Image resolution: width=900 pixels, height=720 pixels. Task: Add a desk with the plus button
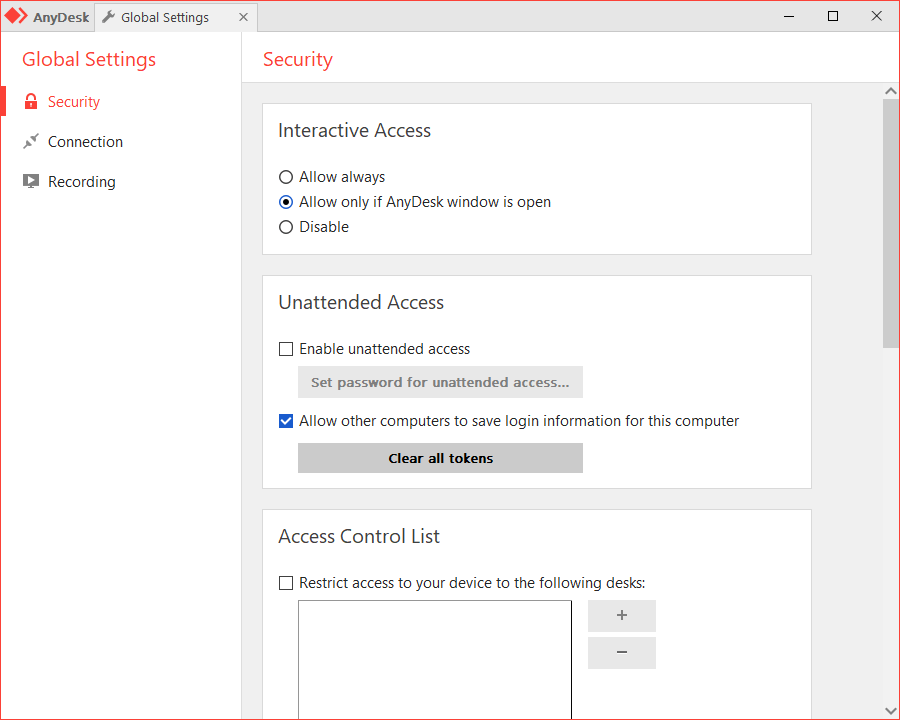click(622, 616)
